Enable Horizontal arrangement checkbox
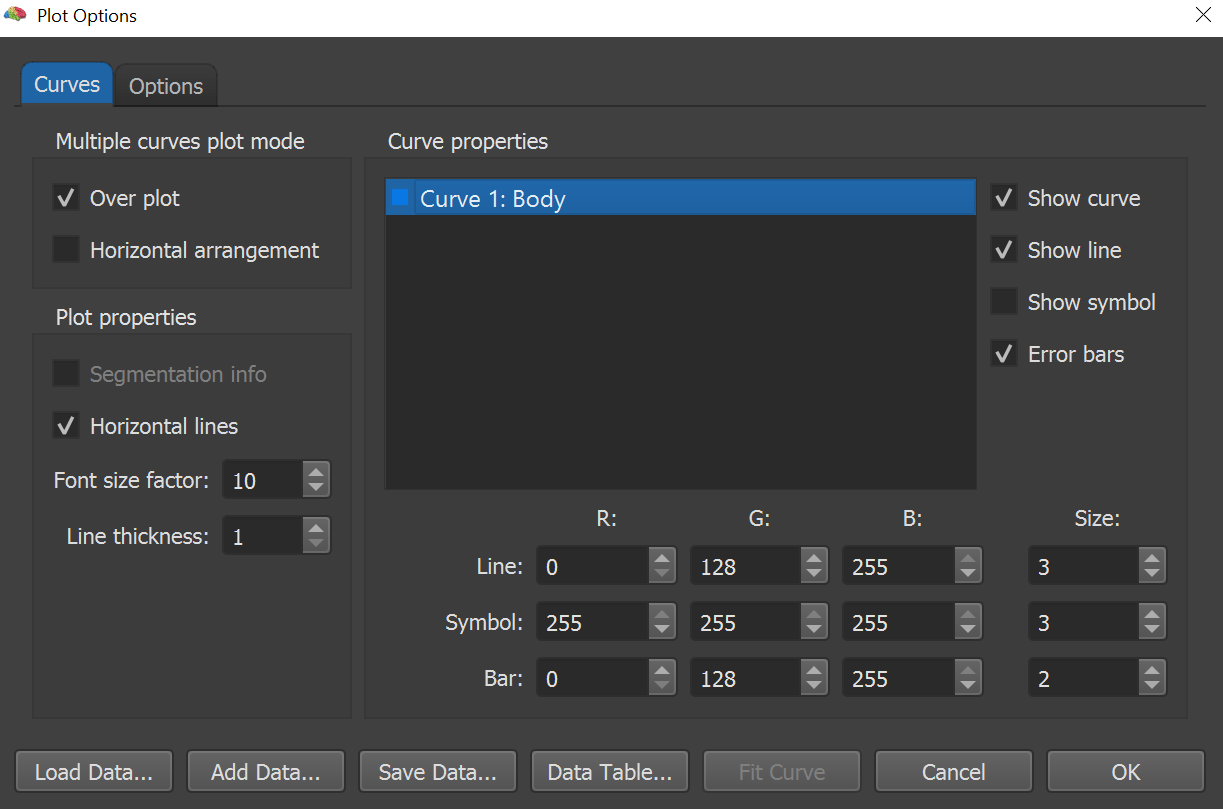 pyautogui.click(x=66, y=250)
